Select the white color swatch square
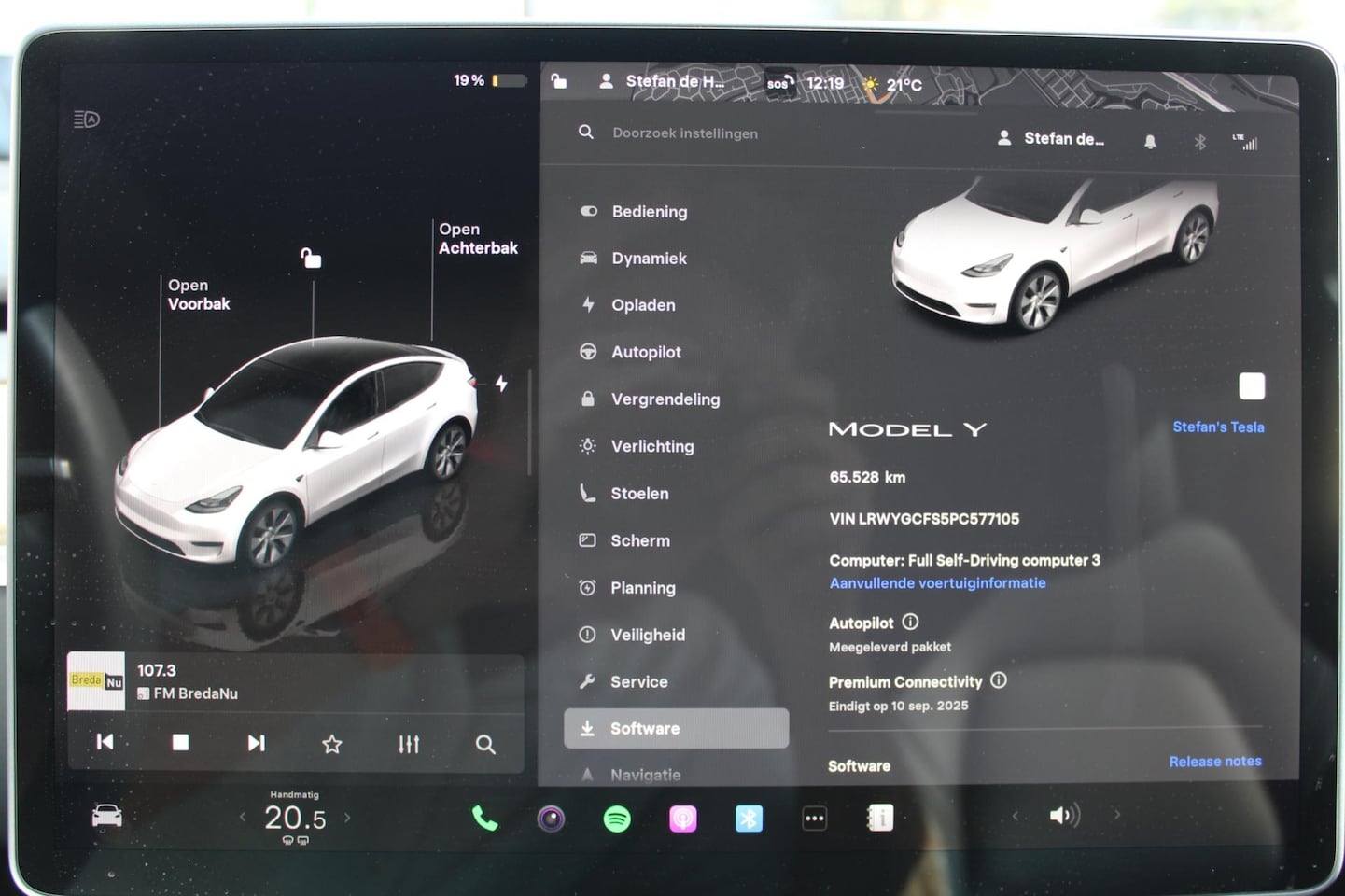The image size is (1345, 896). [x=1251, y=386]
